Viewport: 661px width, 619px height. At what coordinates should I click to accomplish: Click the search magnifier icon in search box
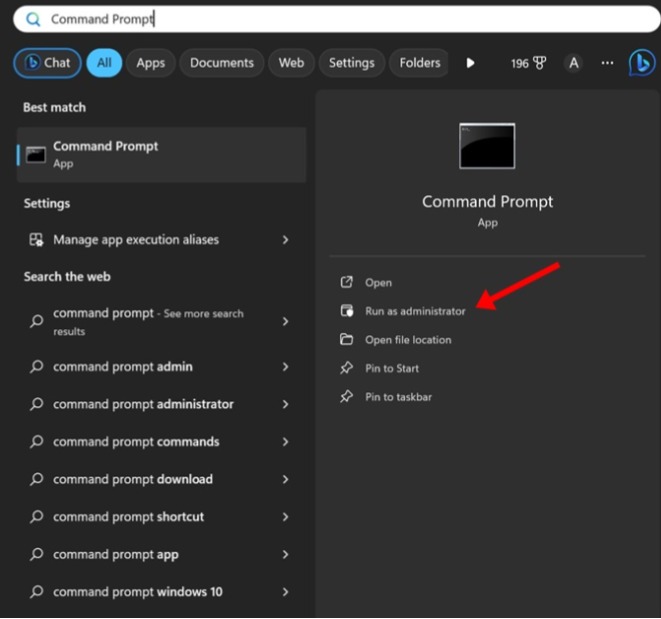point(34,19)
